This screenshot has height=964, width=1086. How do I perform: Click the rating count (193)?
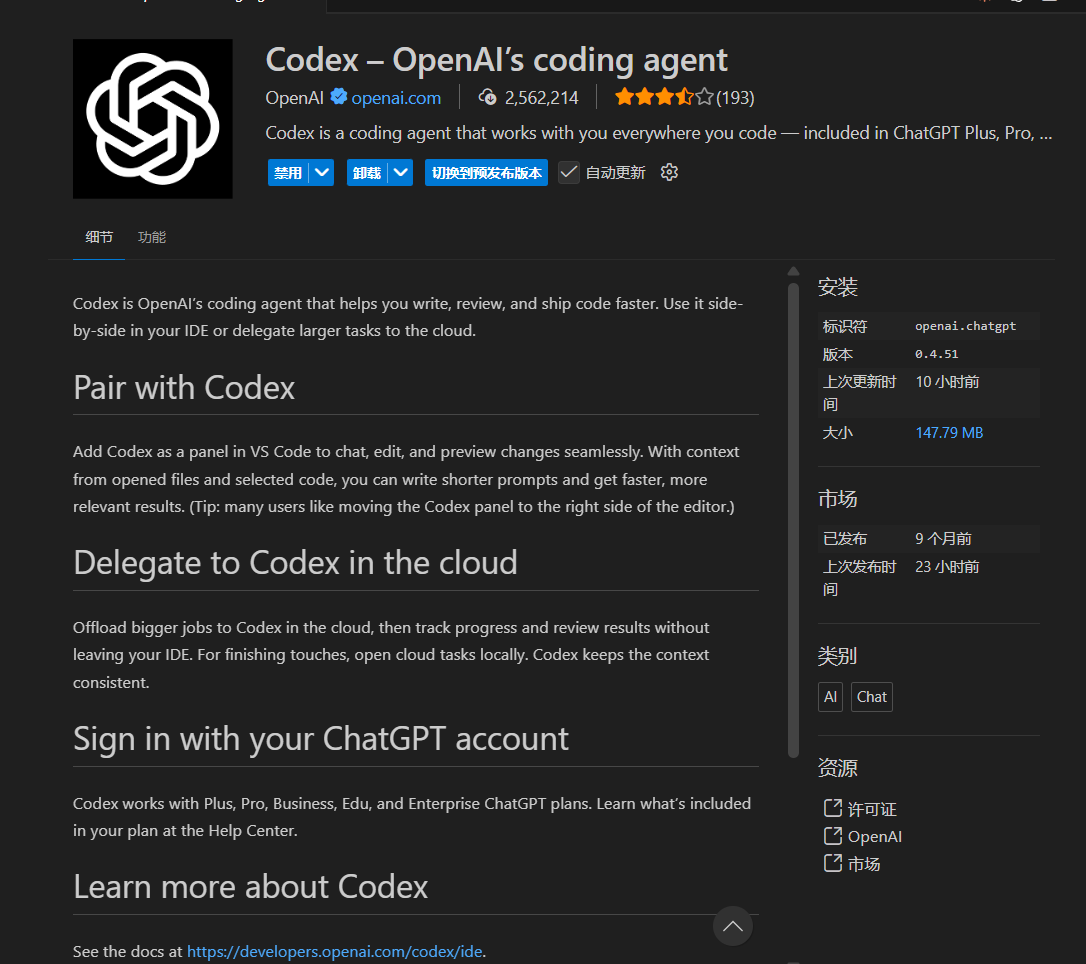[735, 98]
